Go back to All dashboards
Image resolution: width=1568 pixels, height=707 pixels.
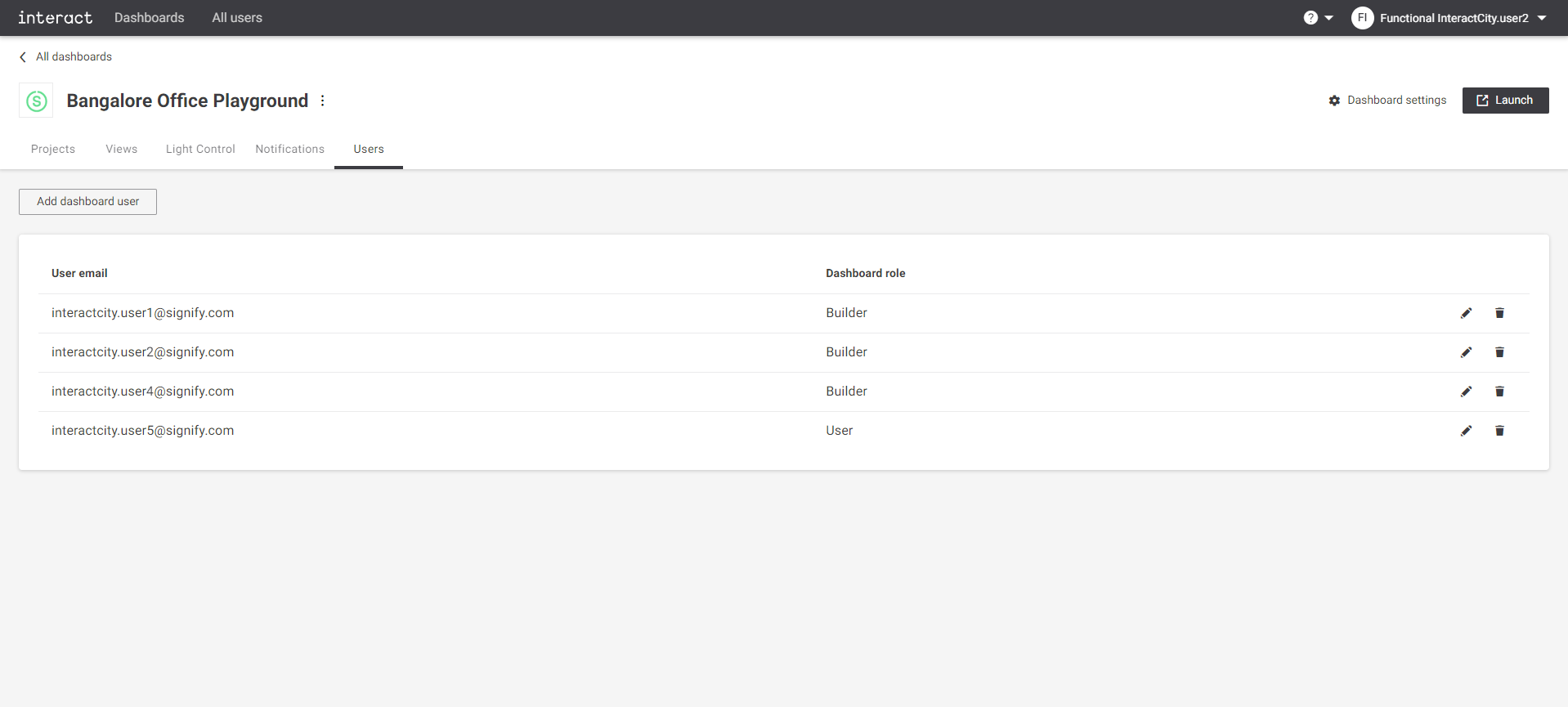pyautogui.click(x=65, y=57)
